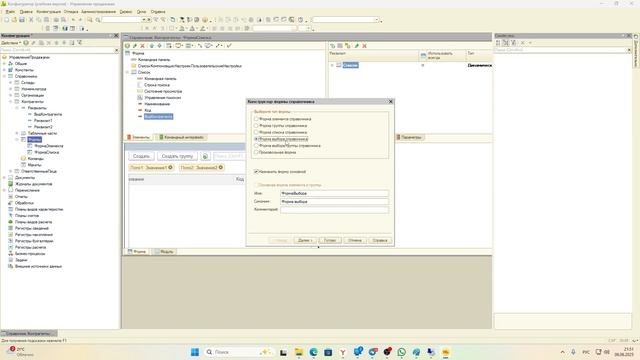Collapse the "Справочники" tree node
The height and width of the screenshot is (360, 640).
(4, 76)
